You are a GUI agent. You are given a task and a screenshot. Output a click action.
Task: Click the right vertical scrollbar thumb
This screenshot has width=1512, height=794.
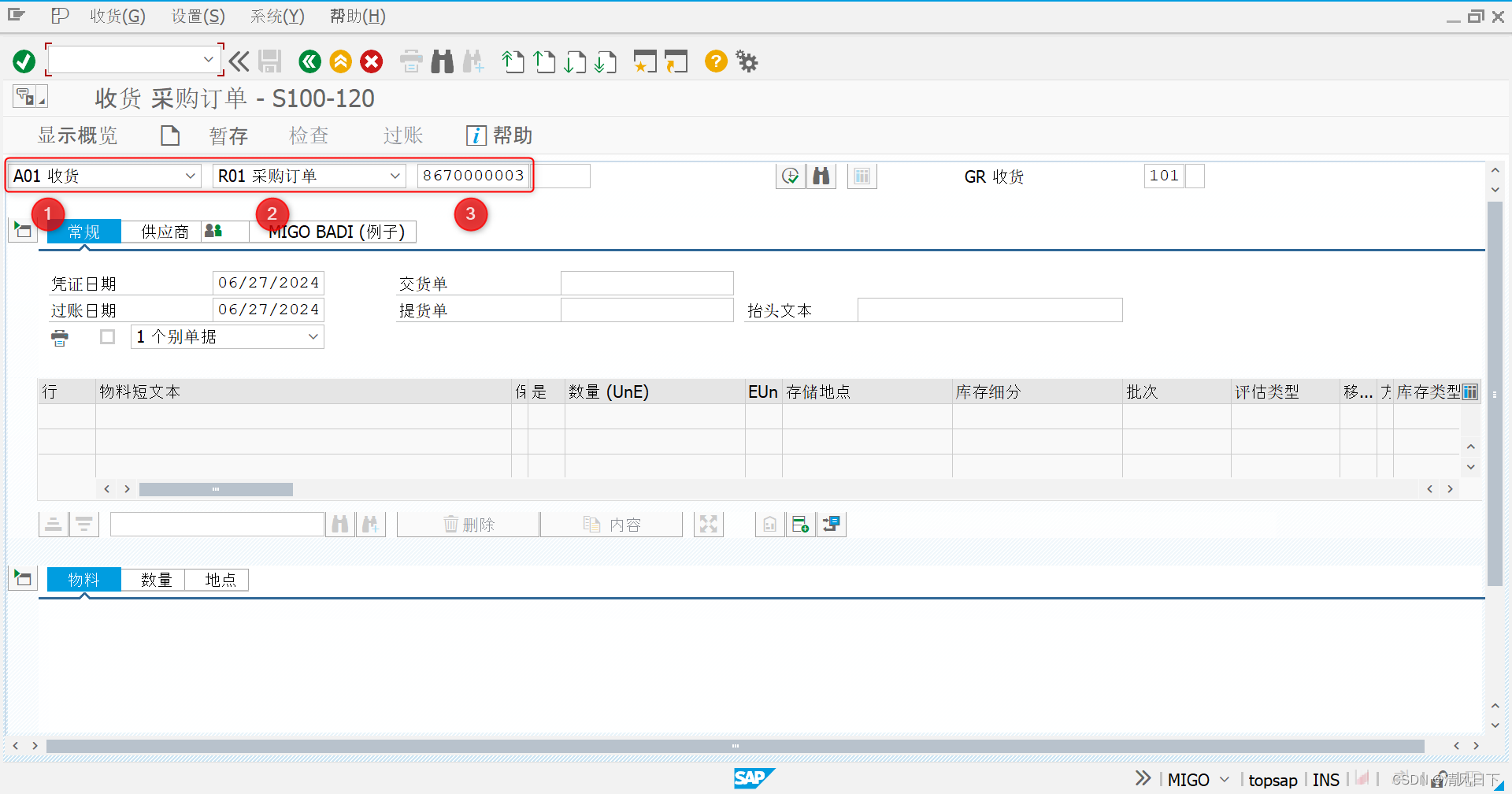pos(1495,394)
